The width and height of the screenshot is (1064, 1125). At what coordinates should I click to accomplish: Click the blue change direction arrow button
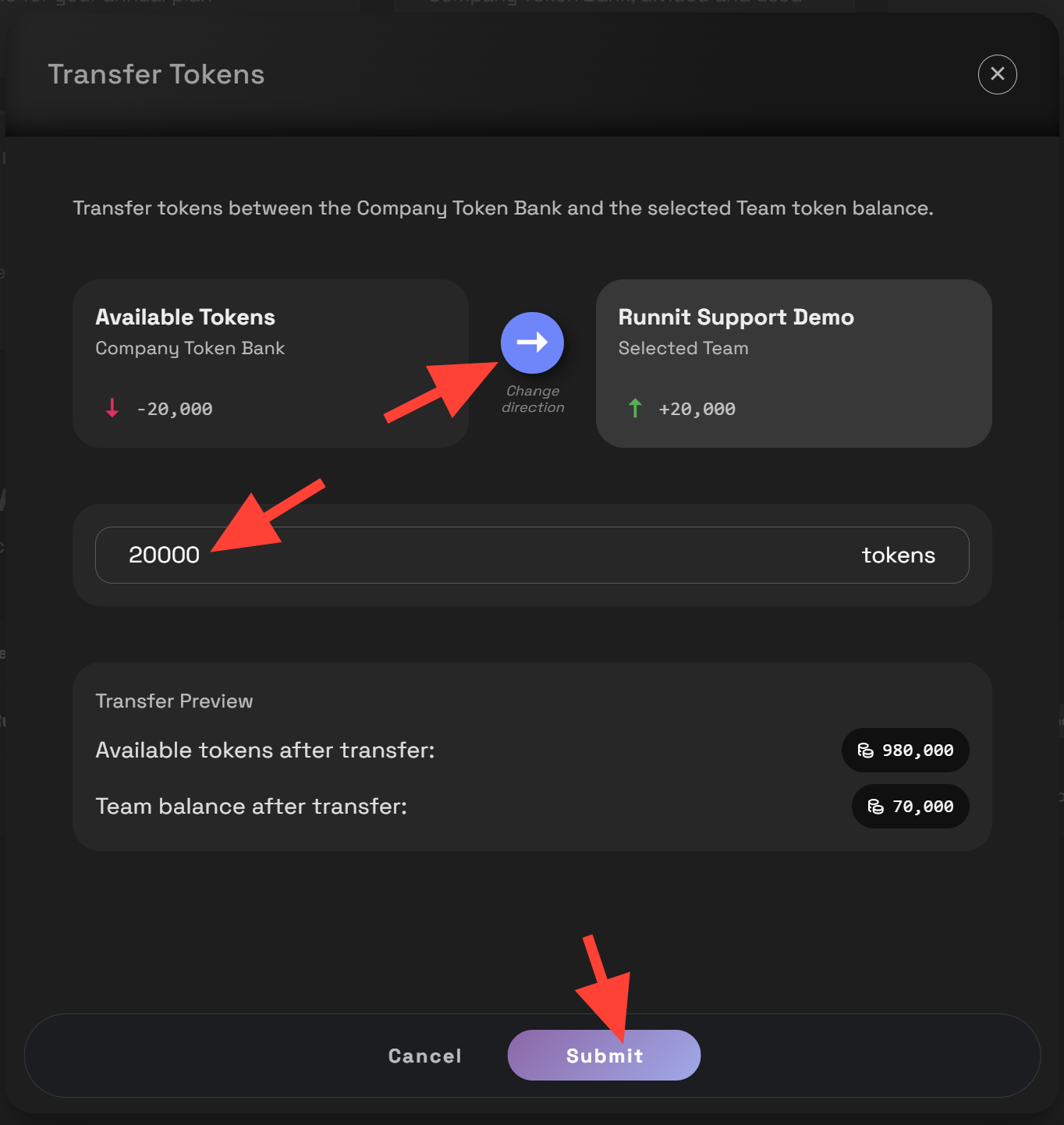click(532, 342)
